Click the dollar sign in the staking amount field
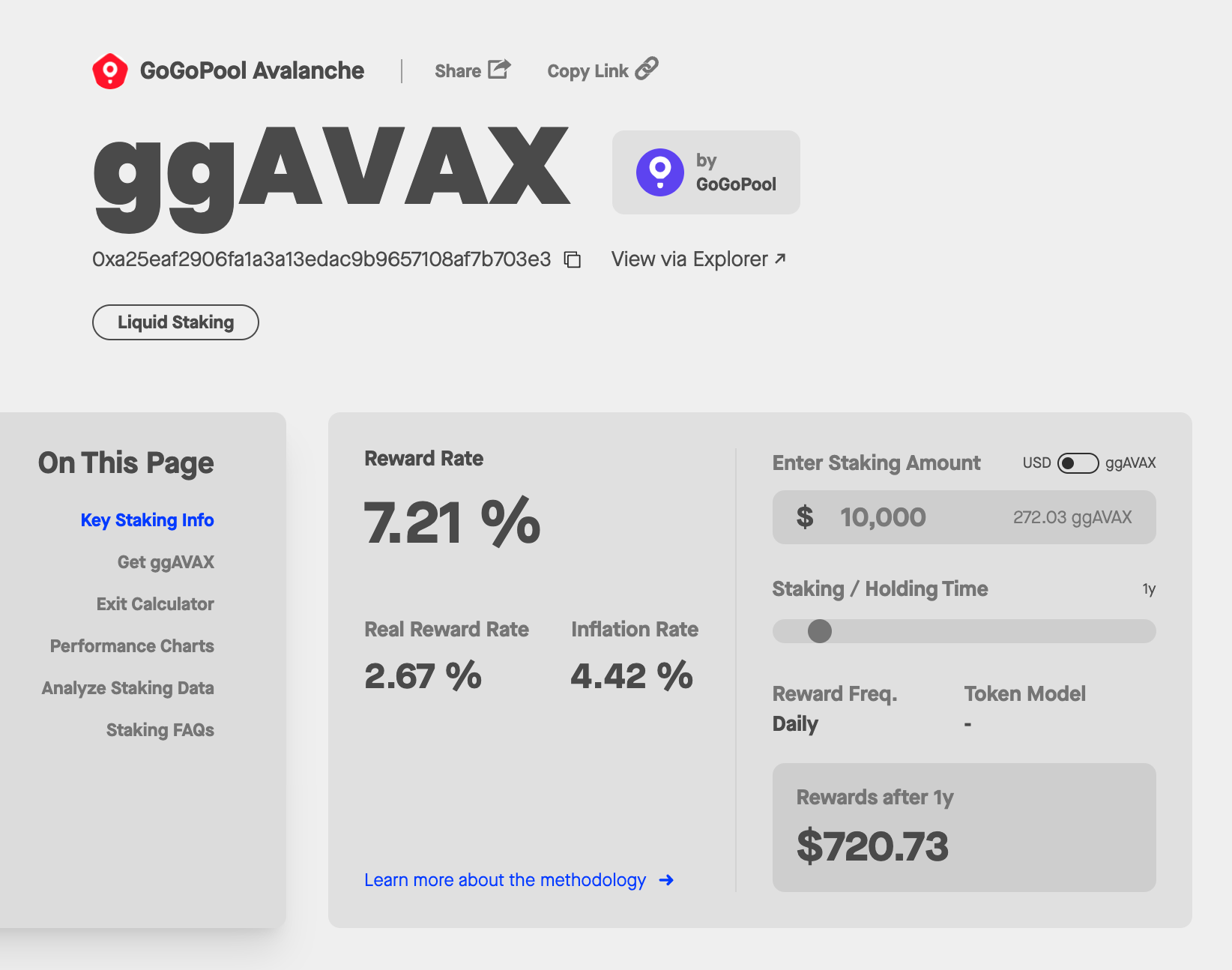The width and height of the screenshot is (1232, 970). 805,517
